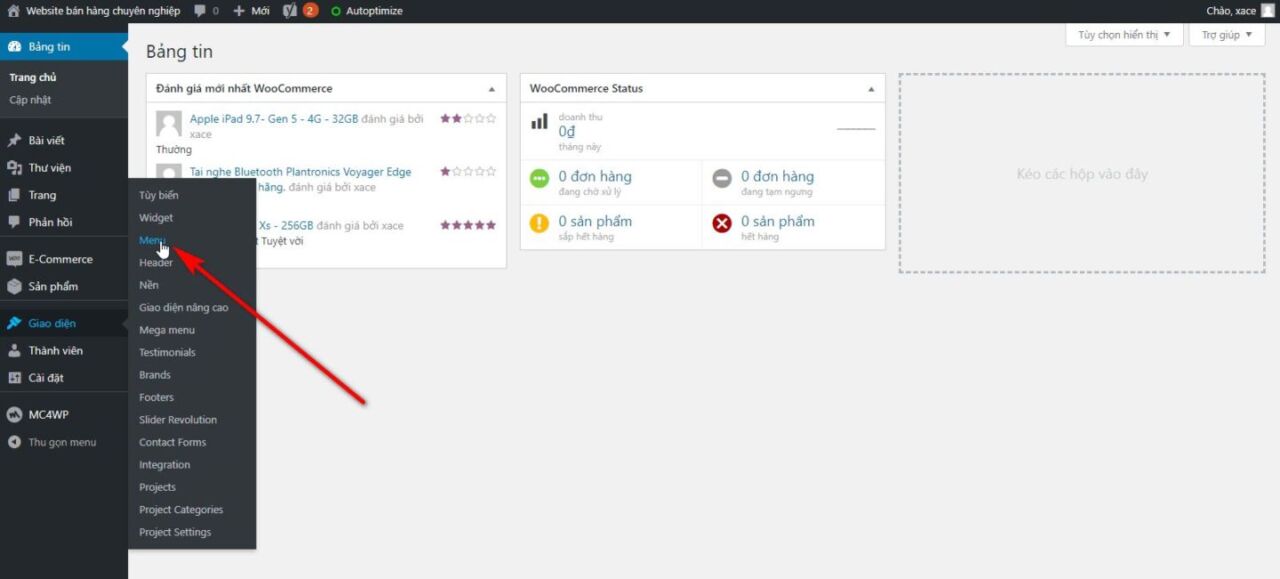
Task: Choose Widget from the flyout submenu
Action: click(x=156, y=218)
